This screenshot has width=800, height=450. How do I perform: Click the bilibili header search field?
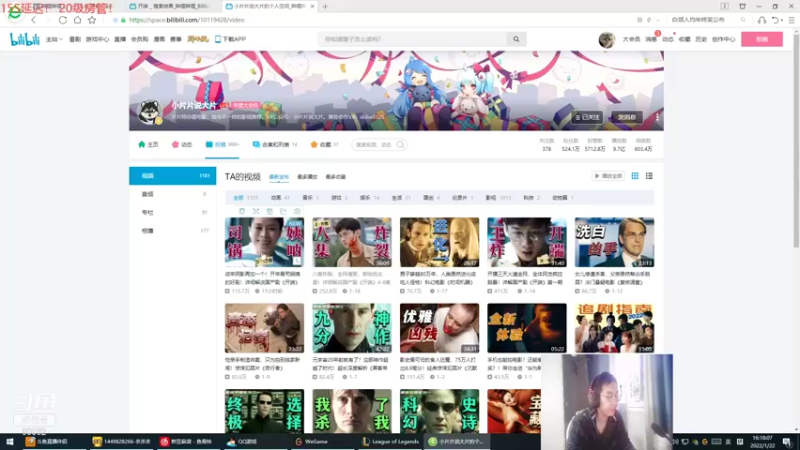pos(413,39)
